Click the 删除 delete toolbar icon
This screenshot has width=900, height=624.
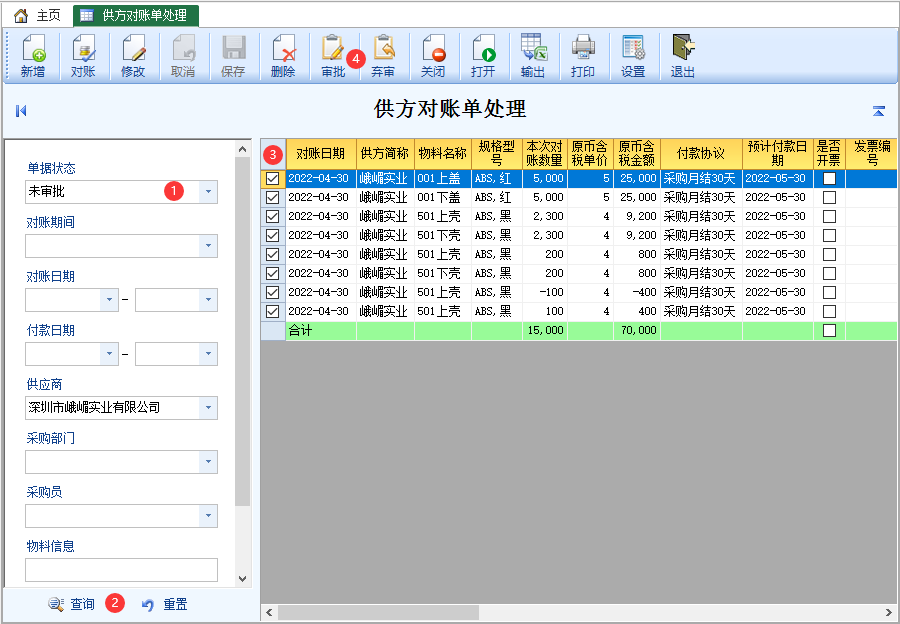[283, 56]
